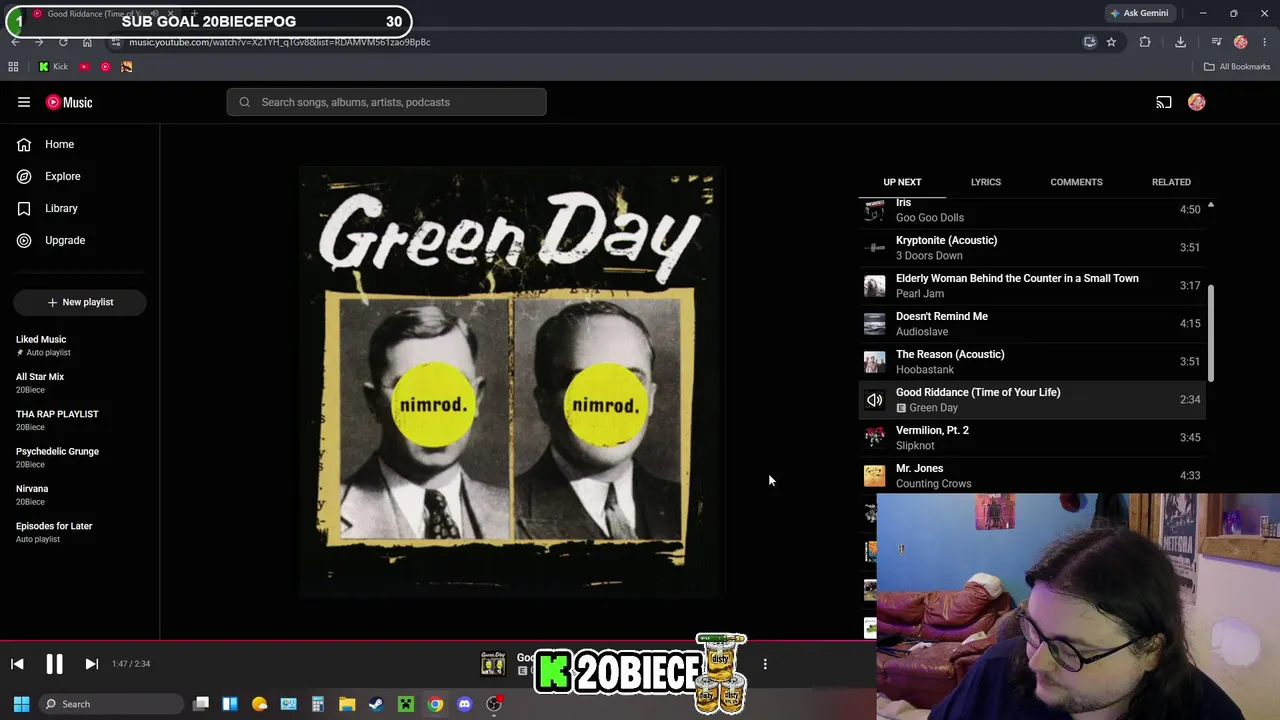Seek on the red song progress bar
1280x720 pixels.
pyautogui.click(x=437, y=641)
